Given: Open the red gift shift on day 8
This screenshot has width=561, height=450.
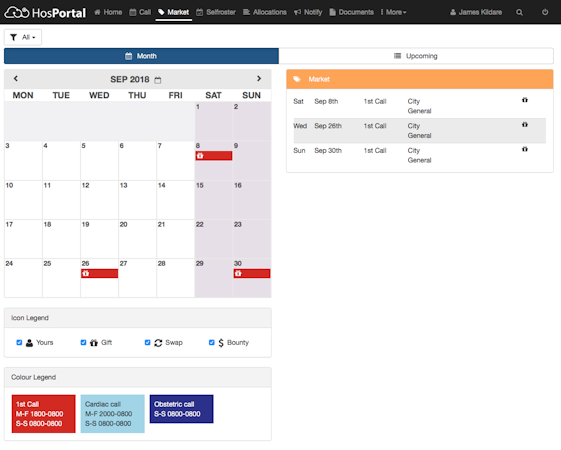Looking at the screenshot, I should (x=214, y=156).
